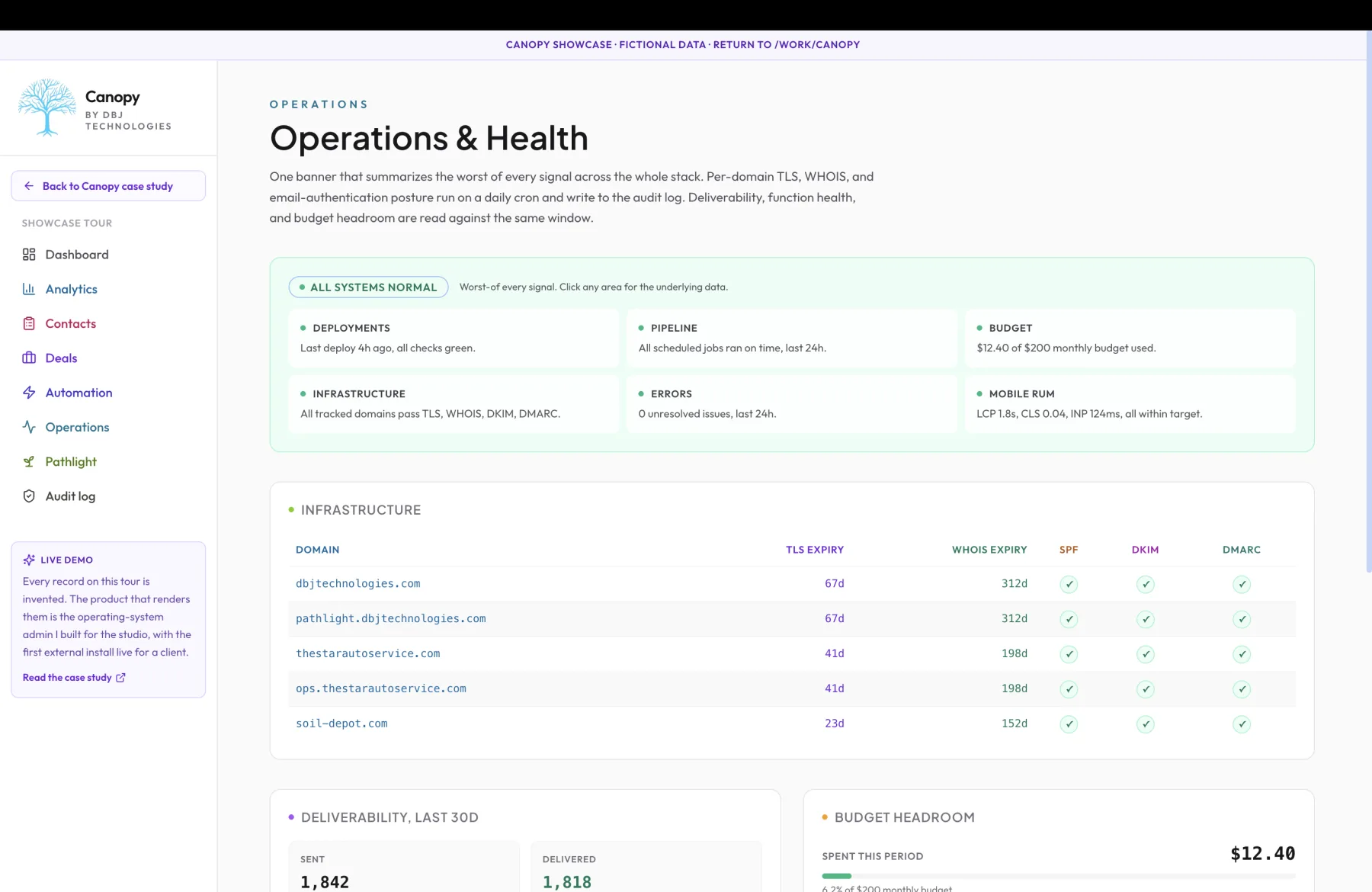
Task: Open Pathlight from sidebar
Action: [x=108, y=462]
